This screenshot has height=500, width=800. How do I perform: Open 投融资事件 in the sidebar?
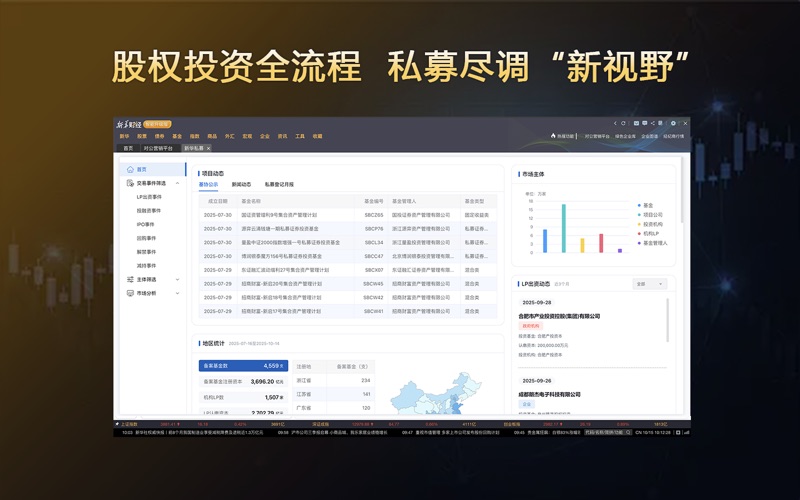[x=148, y=211]
